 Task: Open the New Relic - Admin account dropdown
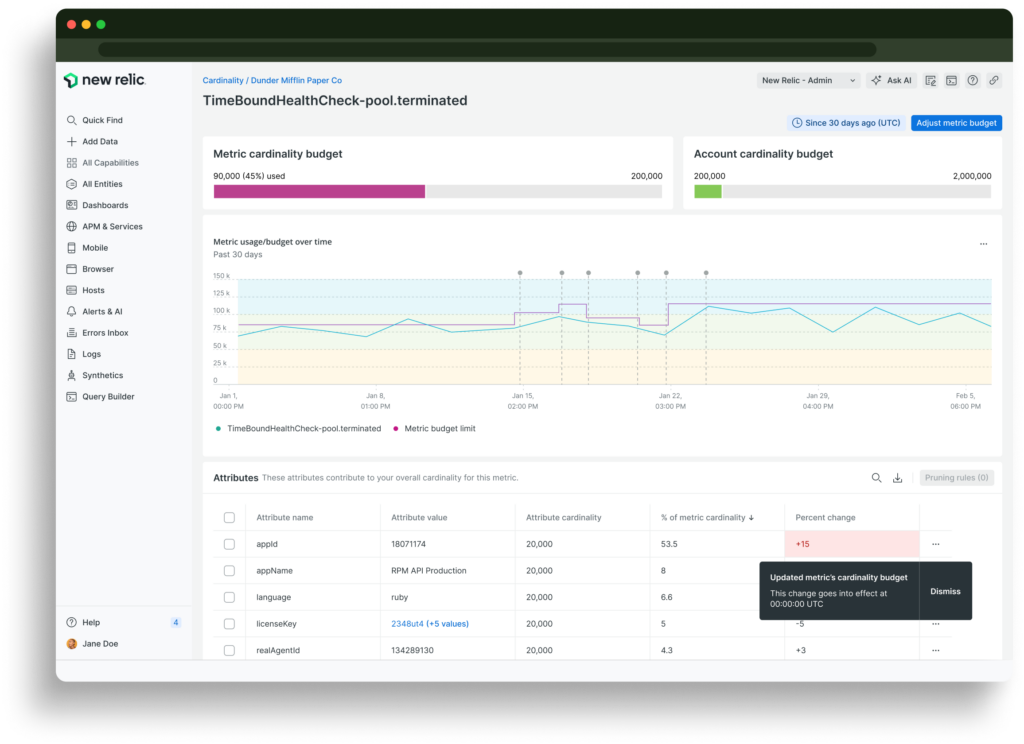(x=808, y=80)
